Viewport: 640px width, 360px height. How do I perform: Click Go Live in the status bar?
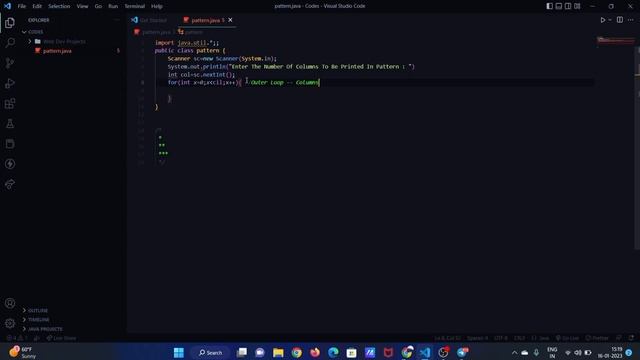click(567, 338)
